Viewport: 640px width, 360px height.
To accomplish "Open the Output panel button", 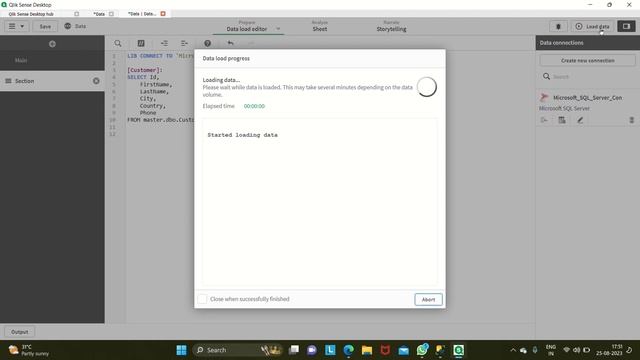I will [20, 332].
